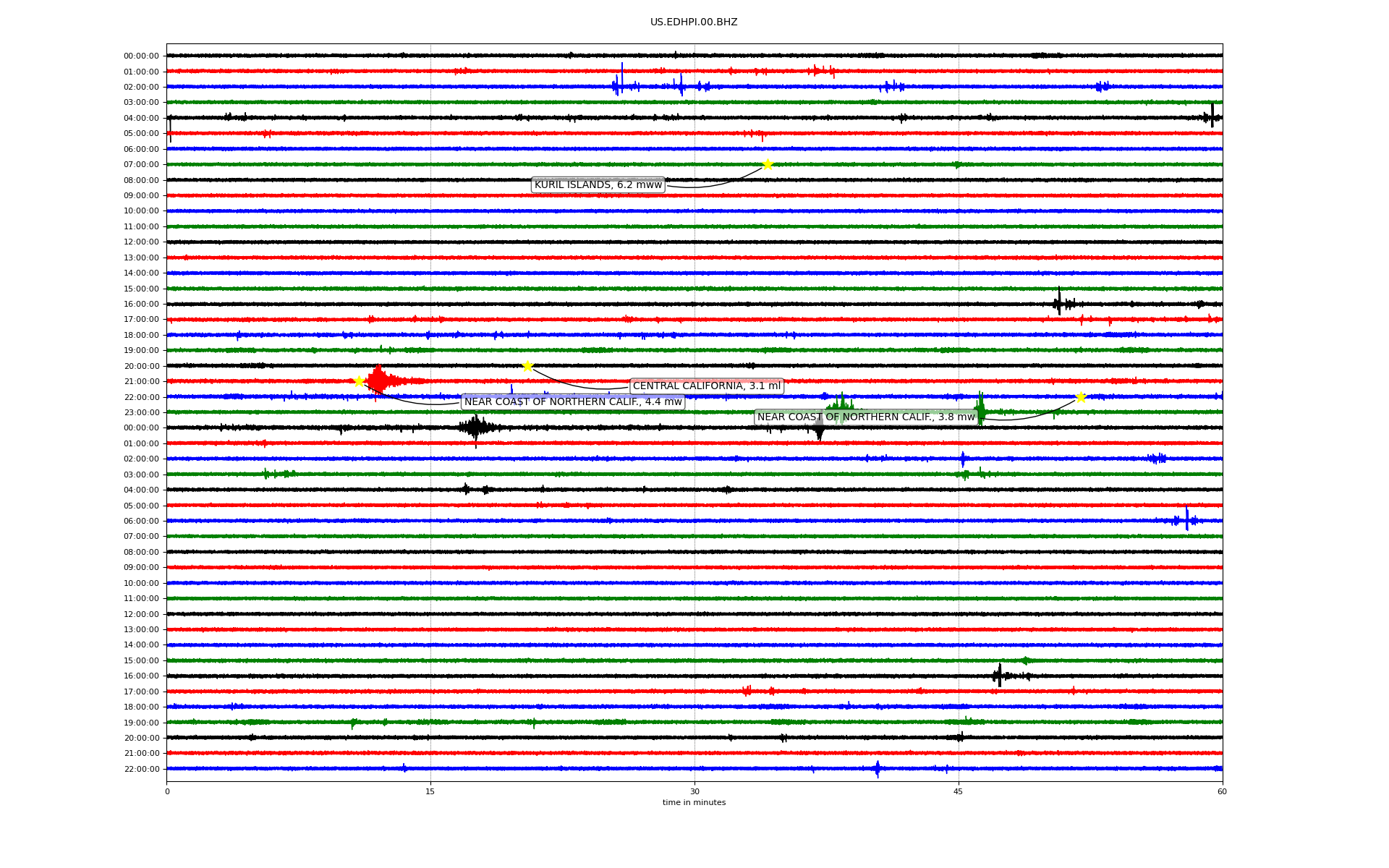Click the KURIL ISLANDS, 6.2 mww label
This screenshot has height=868, width=1389.
[x=598, y=185]
